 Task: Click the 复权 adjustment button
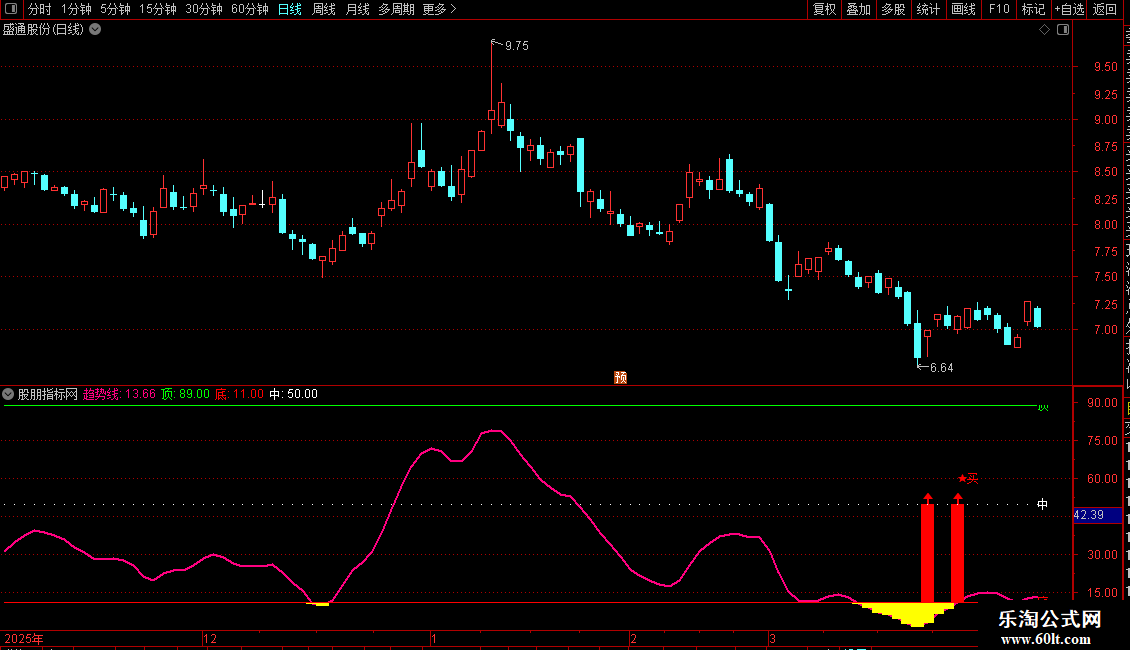[x=824, y=10]
